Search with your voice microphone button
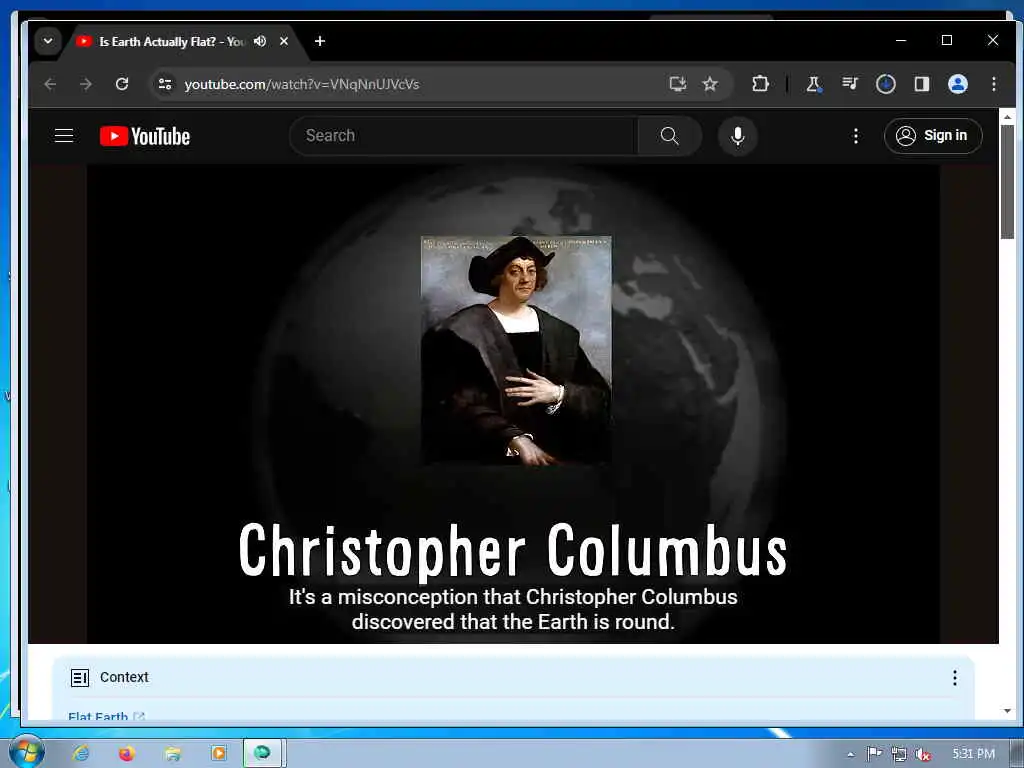1024x768 pixels. [x=738, y=136]
